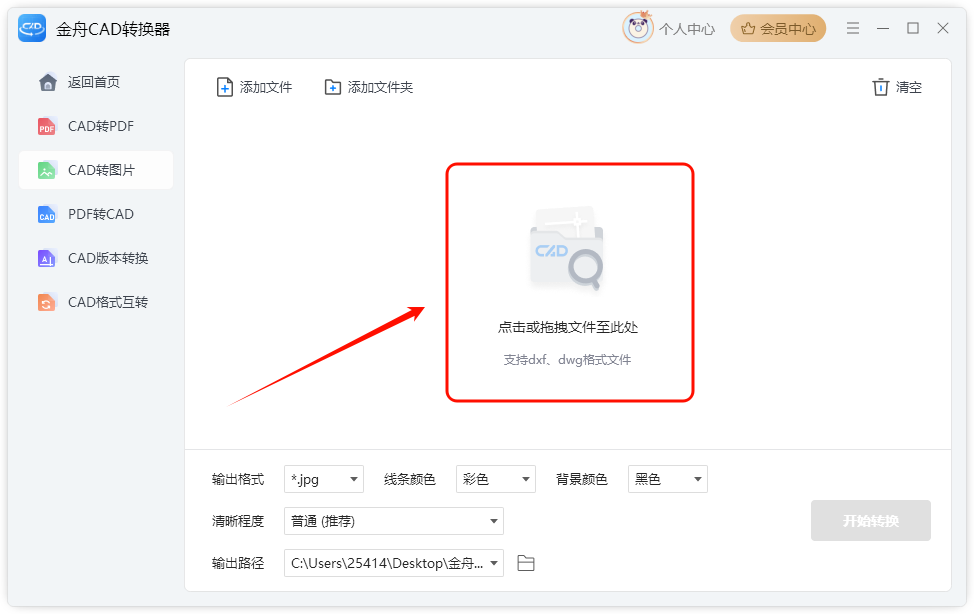Browse output folder with the folder icon
Image resolution: width=974 pixels, height=614 pixels.
(x=526, y=563)
